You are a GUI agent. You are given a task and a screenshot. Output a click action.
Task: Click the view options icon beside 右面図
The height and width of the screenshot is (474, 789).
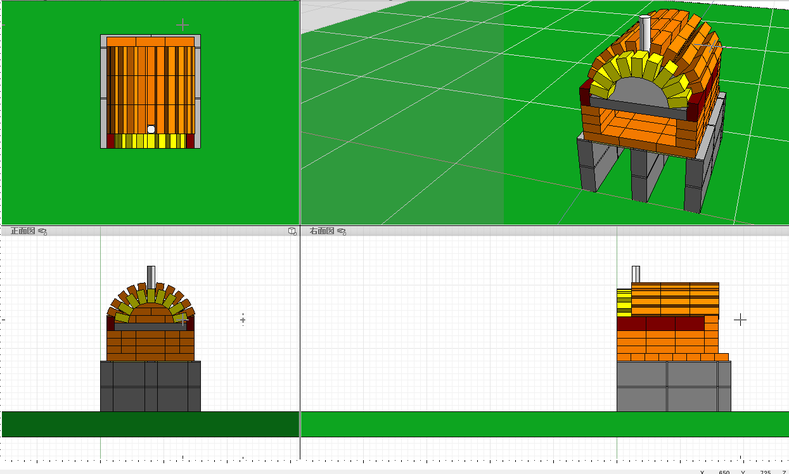(343, 231)
